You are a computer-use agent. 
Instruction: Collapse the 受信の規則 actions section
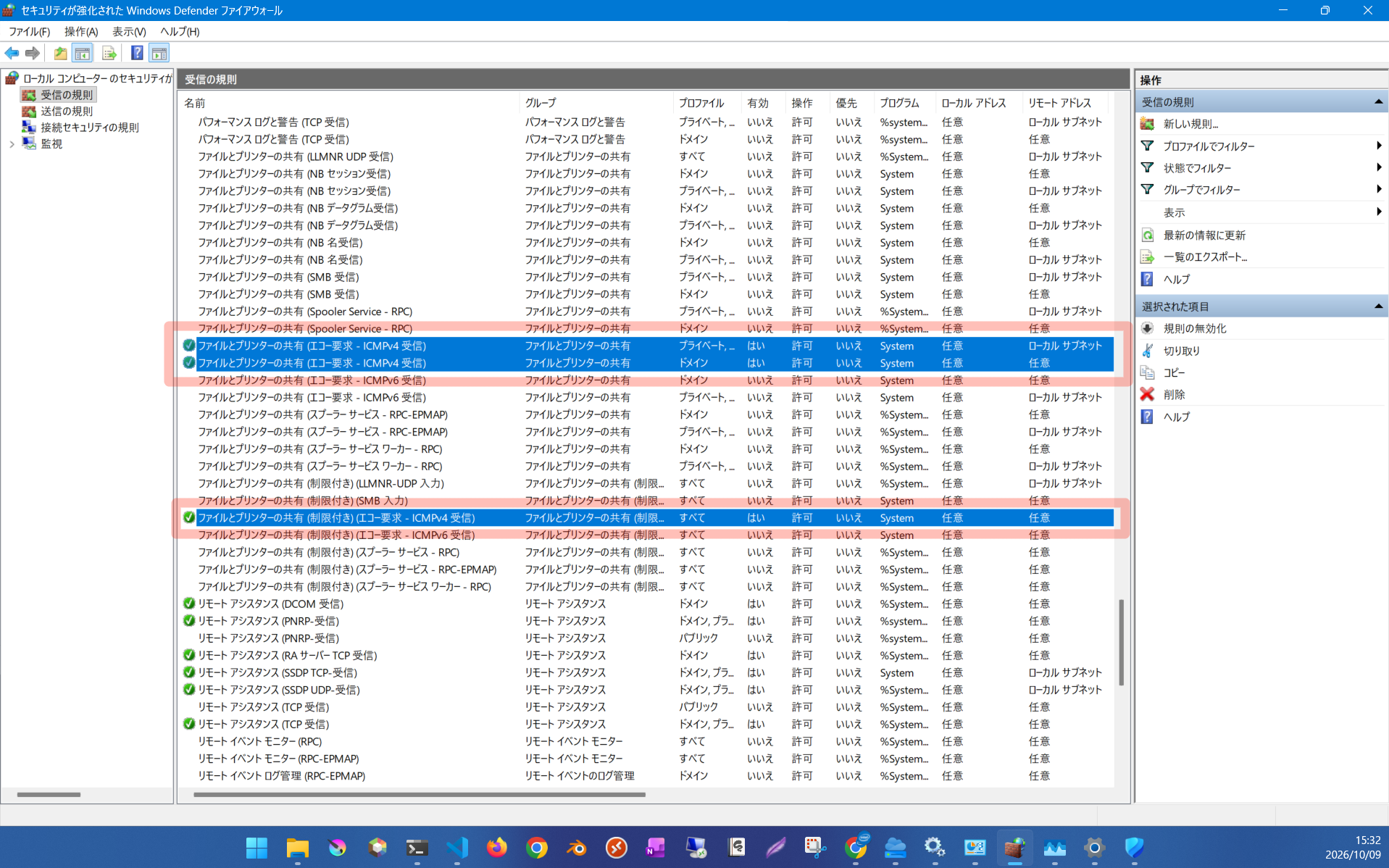pos(1378,102)
